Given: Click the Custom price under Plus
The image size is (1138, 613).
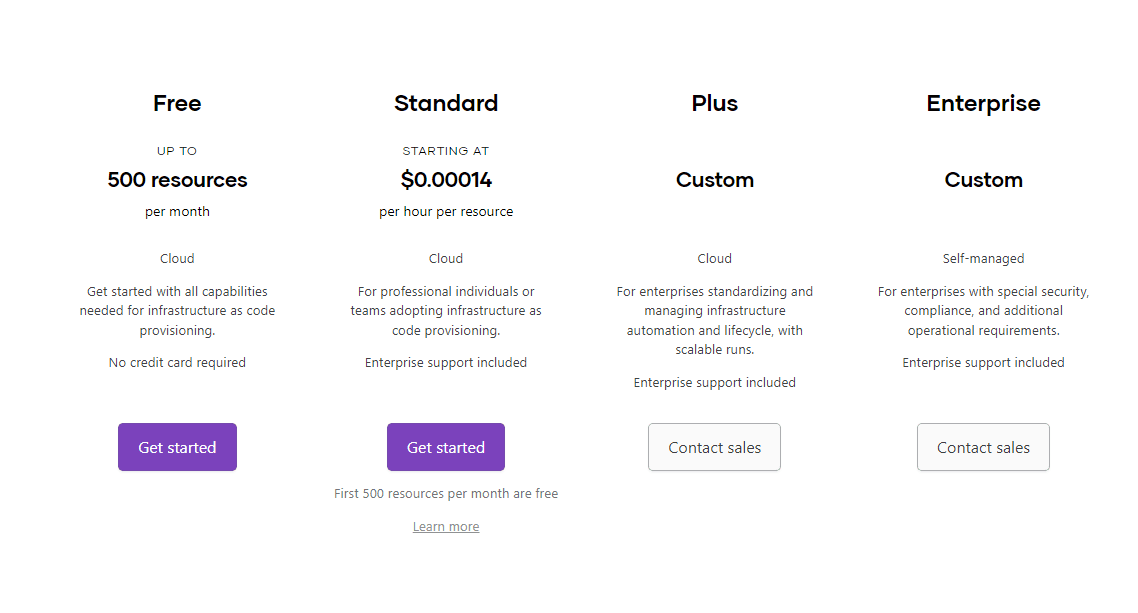Looking at the screenshot, I should 714,180.
